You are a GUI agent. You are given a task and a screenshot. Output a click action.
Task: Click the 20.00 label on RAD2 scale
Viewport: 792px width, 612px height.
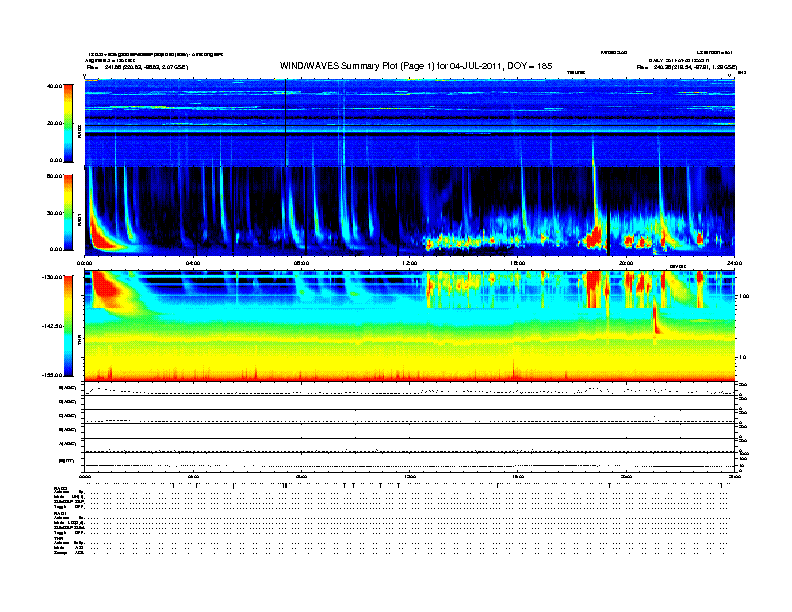click(54, 123)
